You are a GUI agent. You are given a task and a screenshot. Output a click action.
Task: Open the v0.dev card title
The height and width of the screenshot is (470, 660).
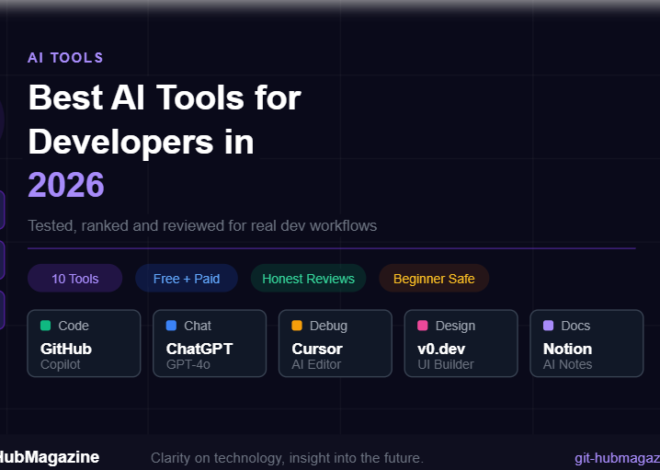(442, 349)
